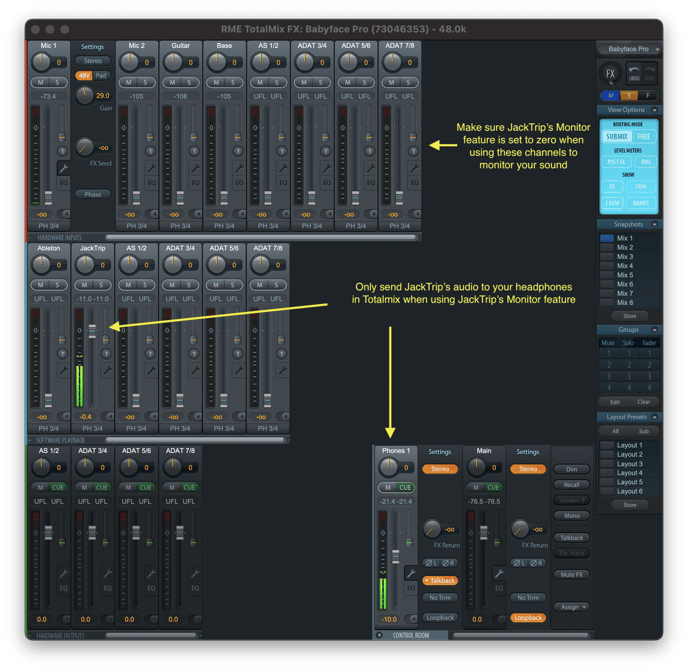Collapse Control Room section round arrow icon
The image size is (688, 671).
(379, 635)
